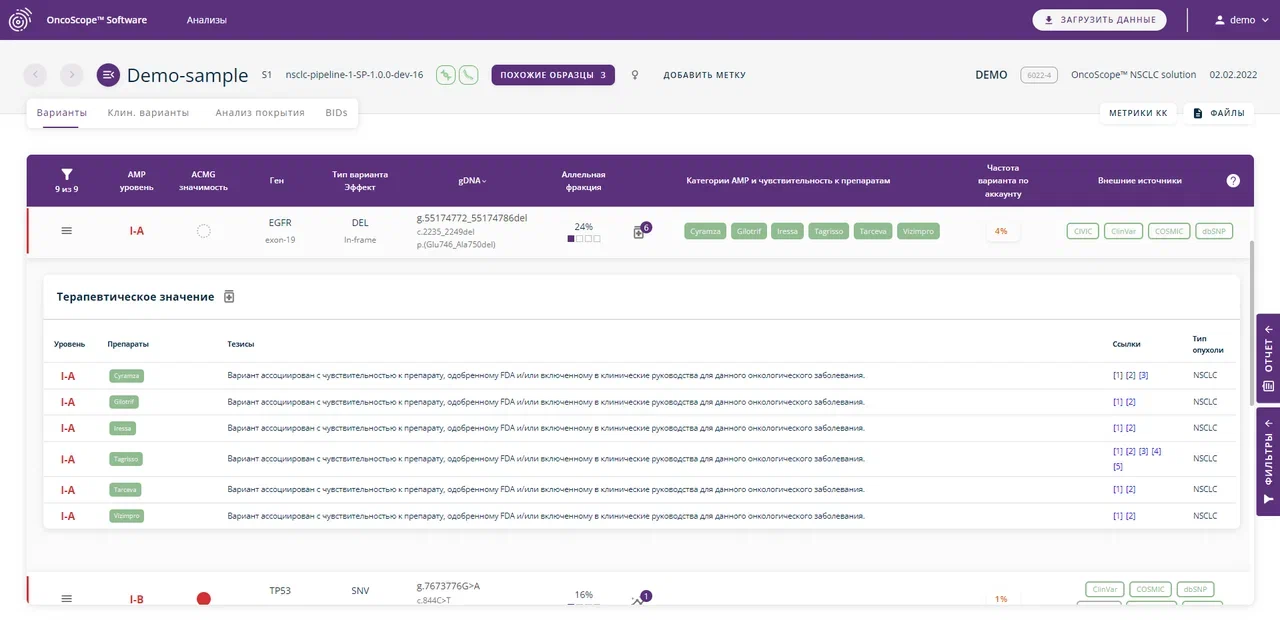Click the Tarceva tag in EGFR row
This screenshot has height=620, width=1280.
click(x=874, y=231)
